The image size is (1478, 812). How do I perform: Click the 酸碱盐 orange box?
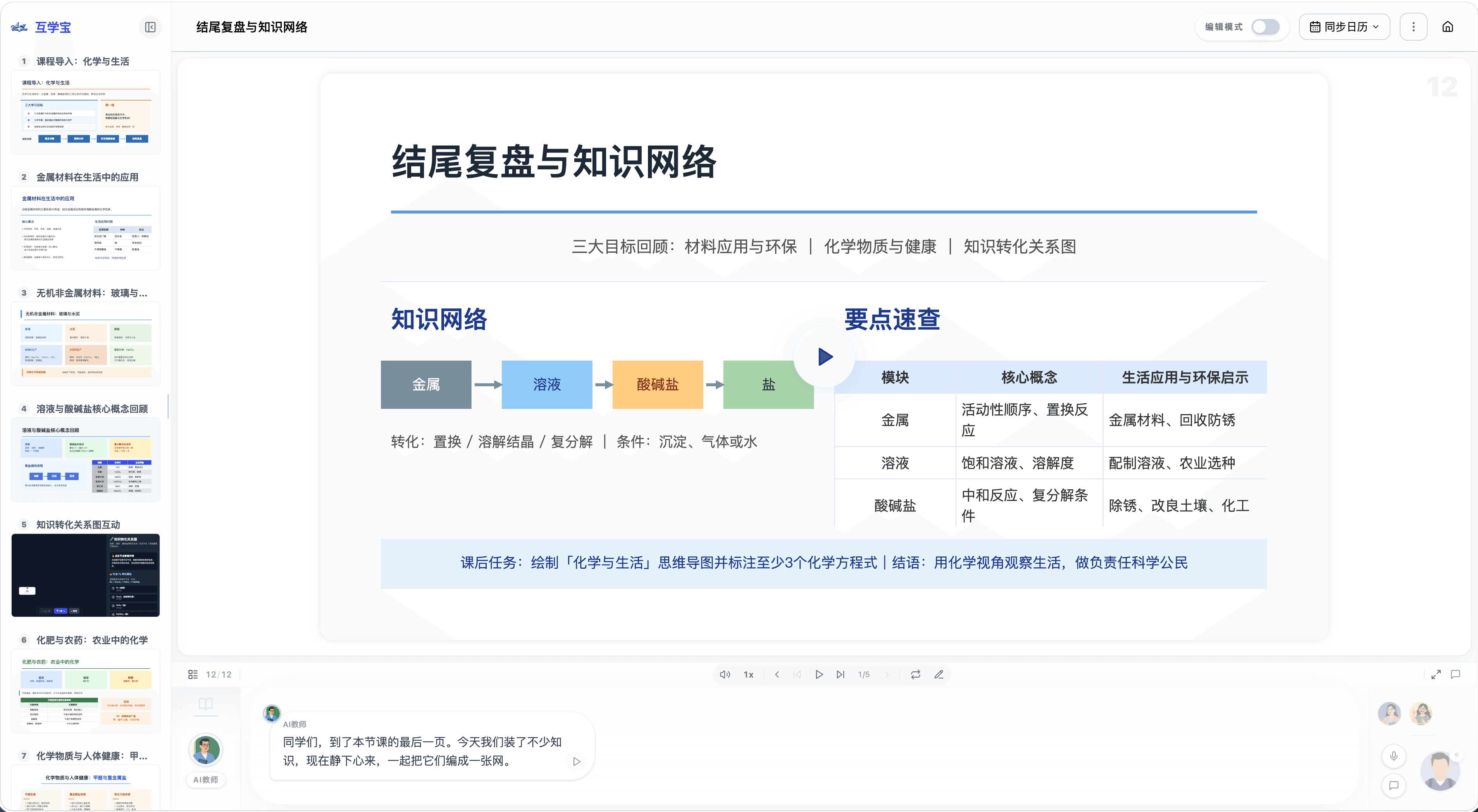658,385
